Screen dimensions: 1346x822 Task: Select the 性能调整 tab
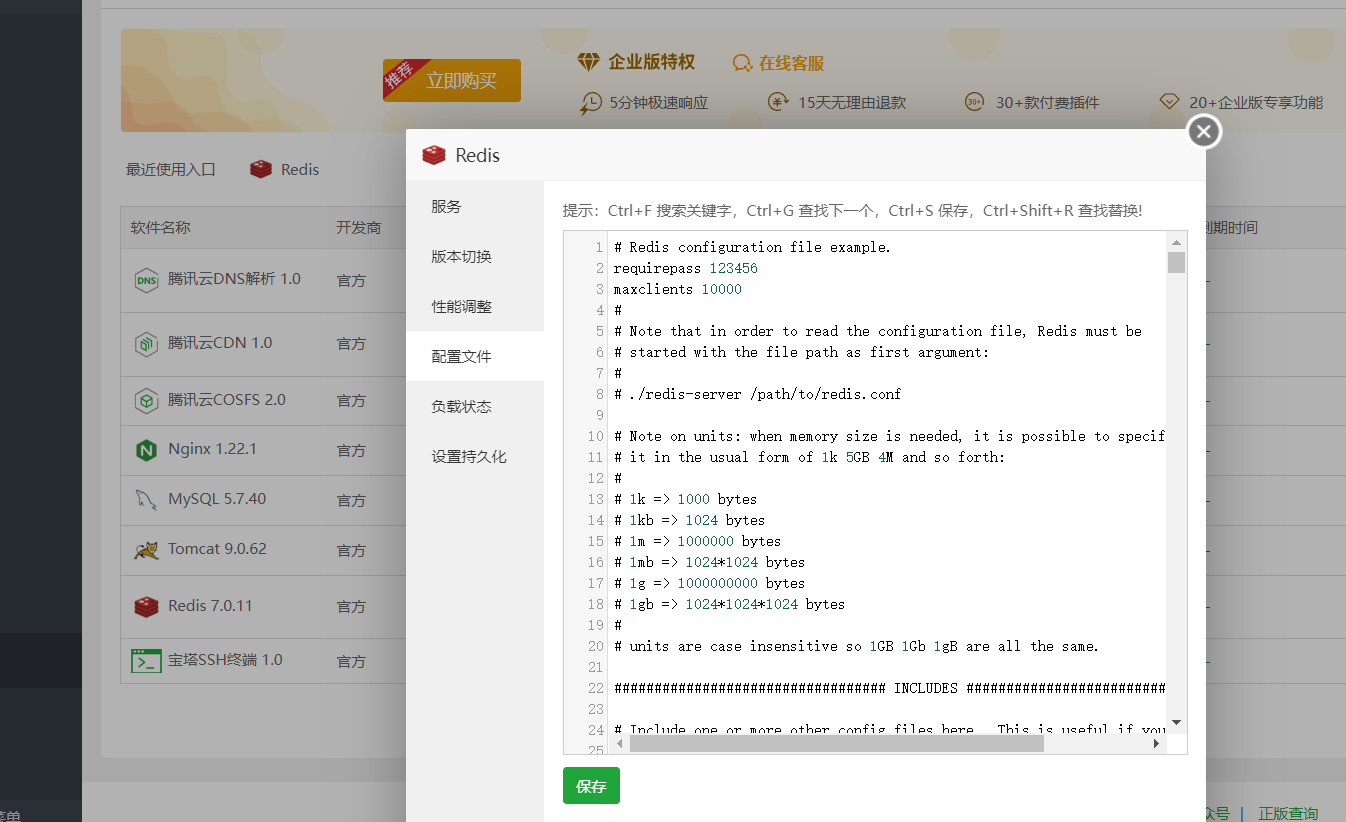461,306
